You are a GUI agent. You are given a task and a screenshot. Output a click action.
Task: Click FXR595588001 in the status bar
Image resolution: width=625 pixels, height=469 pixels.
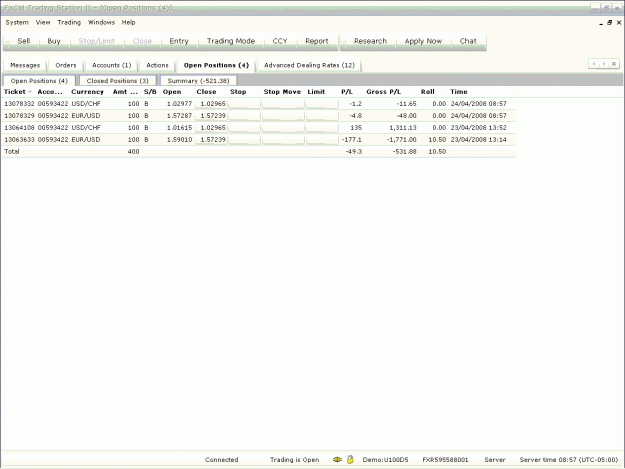point(445,460)
